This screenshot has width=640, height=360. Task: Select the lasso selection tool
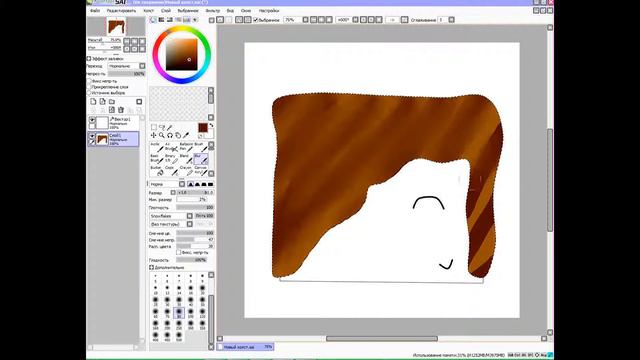162,127
